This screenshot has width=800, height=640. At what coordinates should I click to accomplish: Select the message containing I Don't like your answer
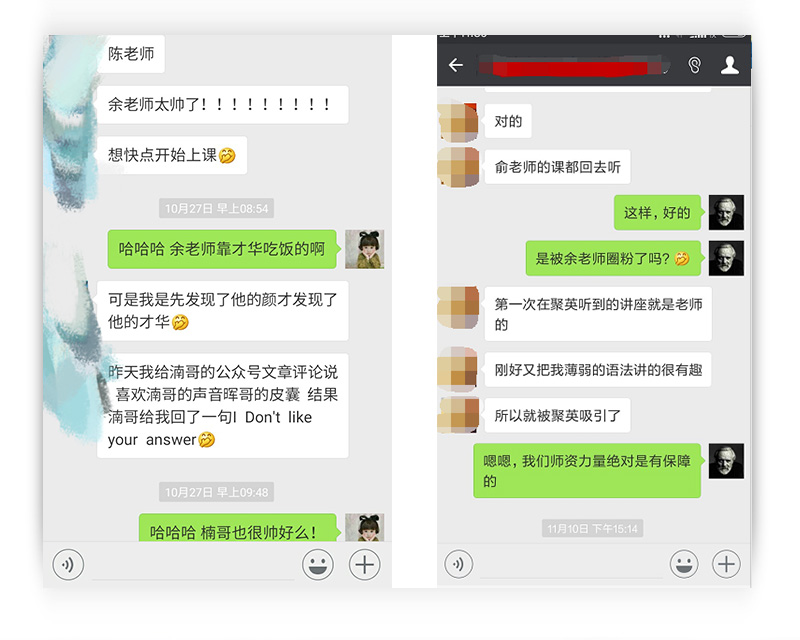point(222,405)
